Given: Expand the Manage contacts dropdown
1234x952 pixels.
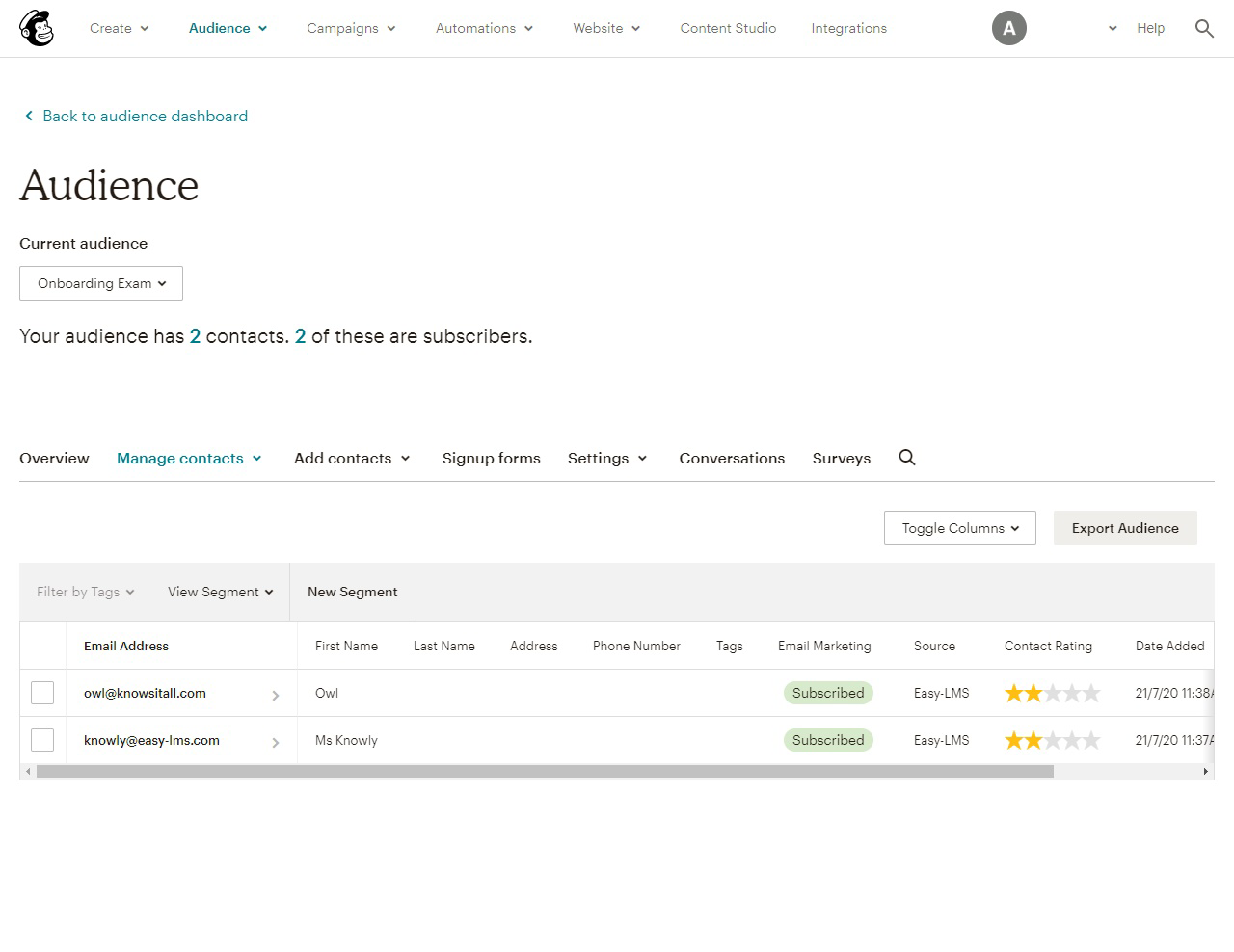Looking at the screenshot, I should pyautogui.click(x=189, y=458).
